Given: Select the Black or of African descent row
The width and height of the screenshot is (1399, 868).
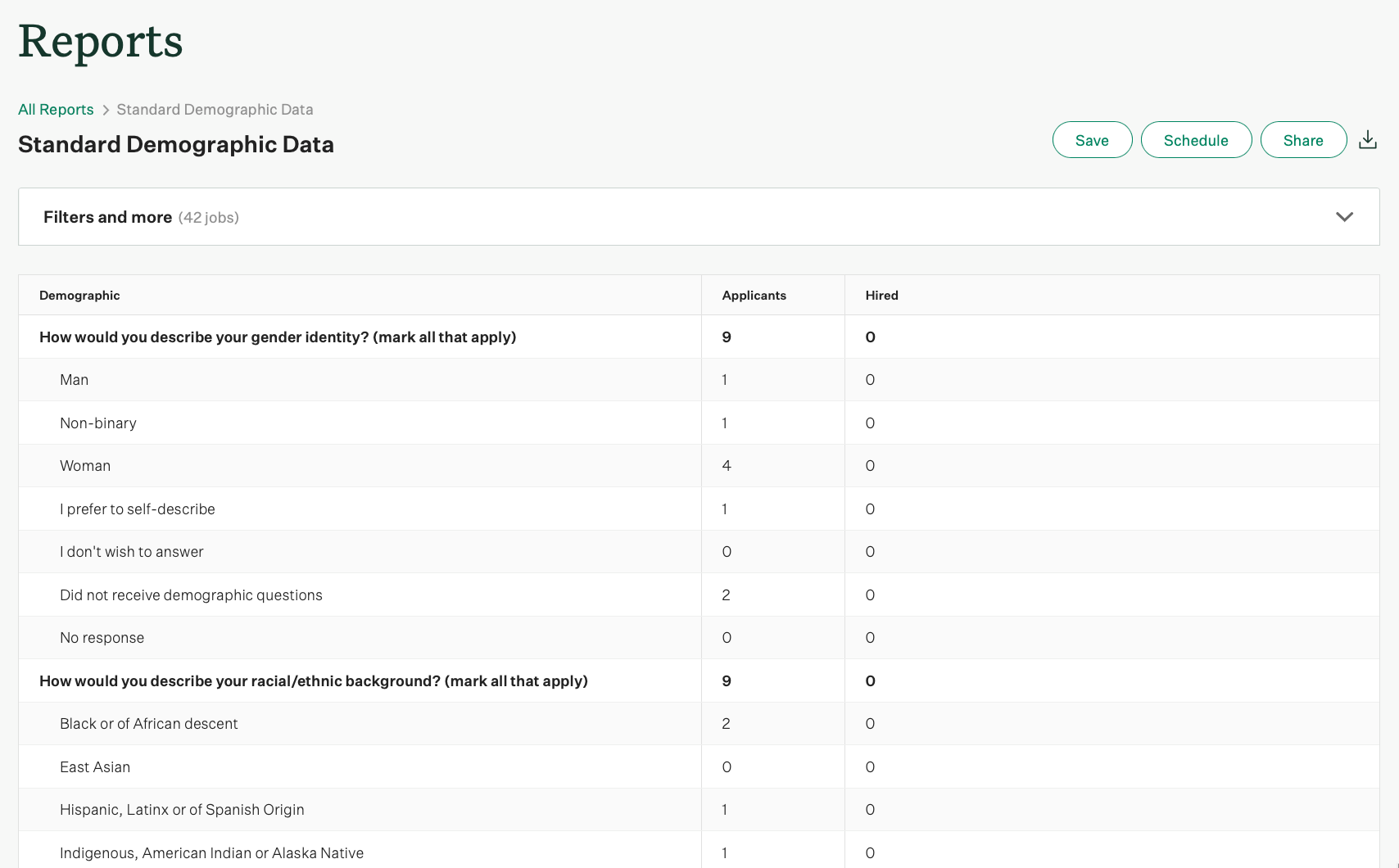Looking at the screenshot, I should pyautogui.click(x=148, y=723).
